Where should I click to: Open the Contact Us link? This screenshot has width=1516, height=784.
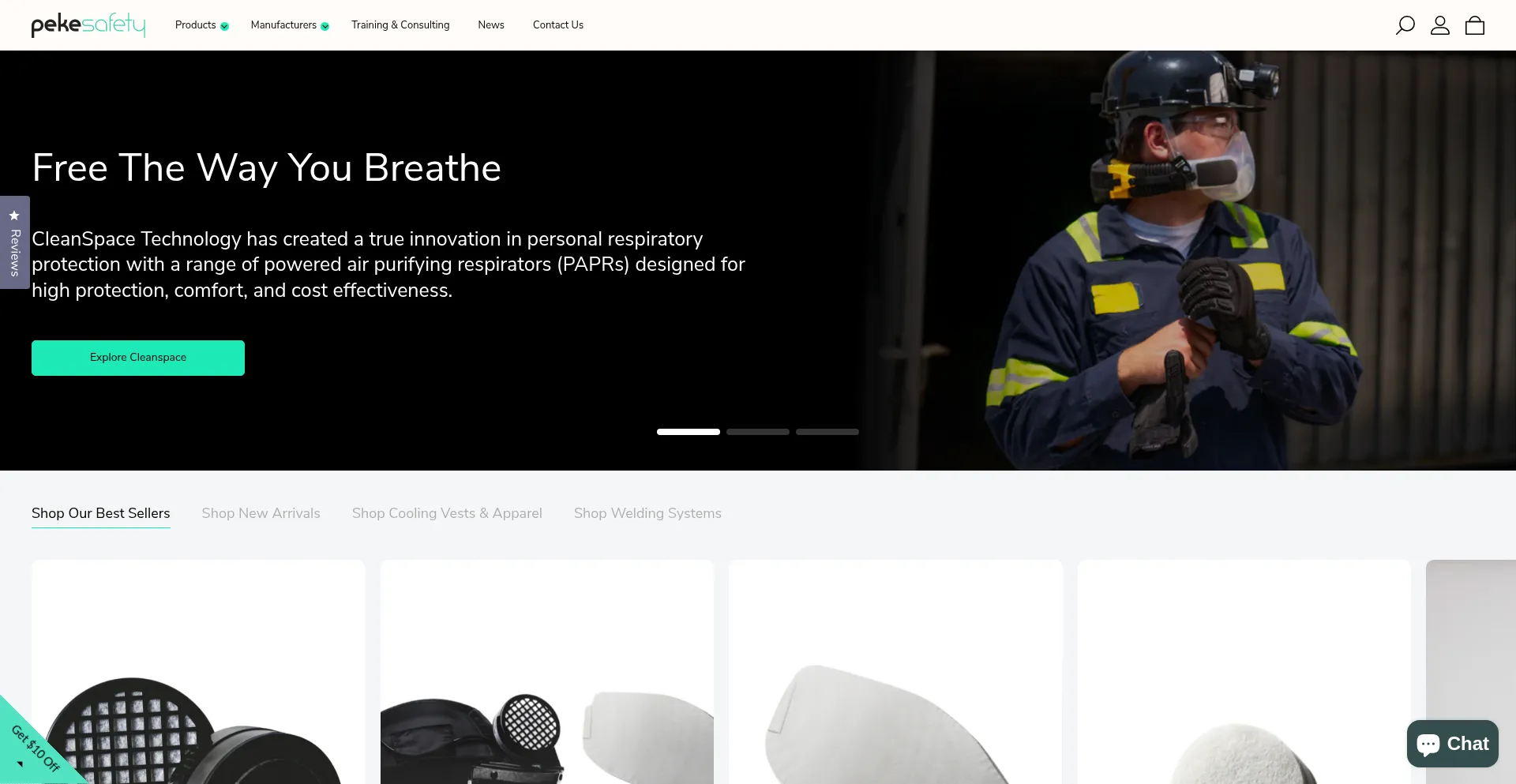558,25
